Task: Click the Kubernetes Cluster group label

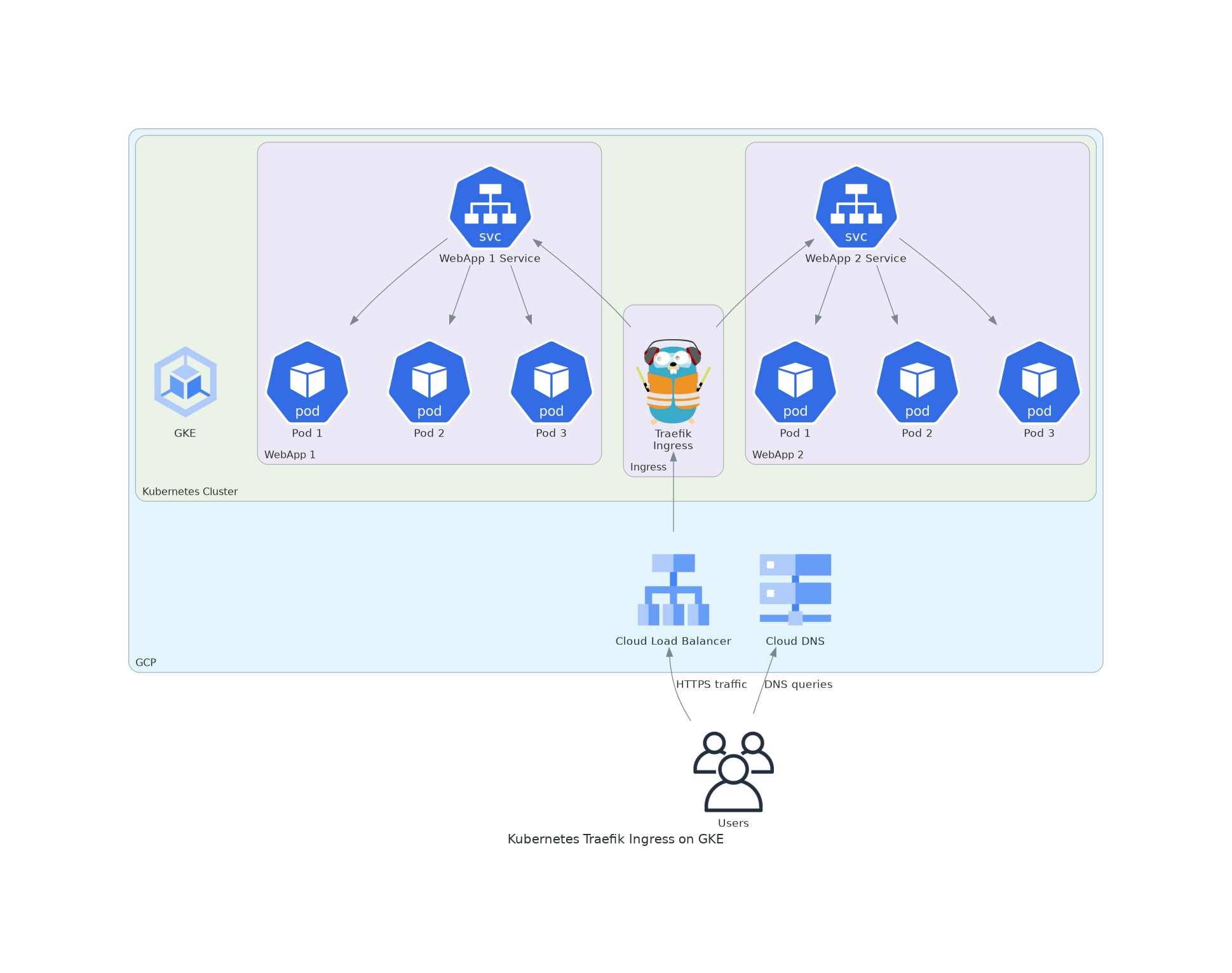Action: click(189, 491)
